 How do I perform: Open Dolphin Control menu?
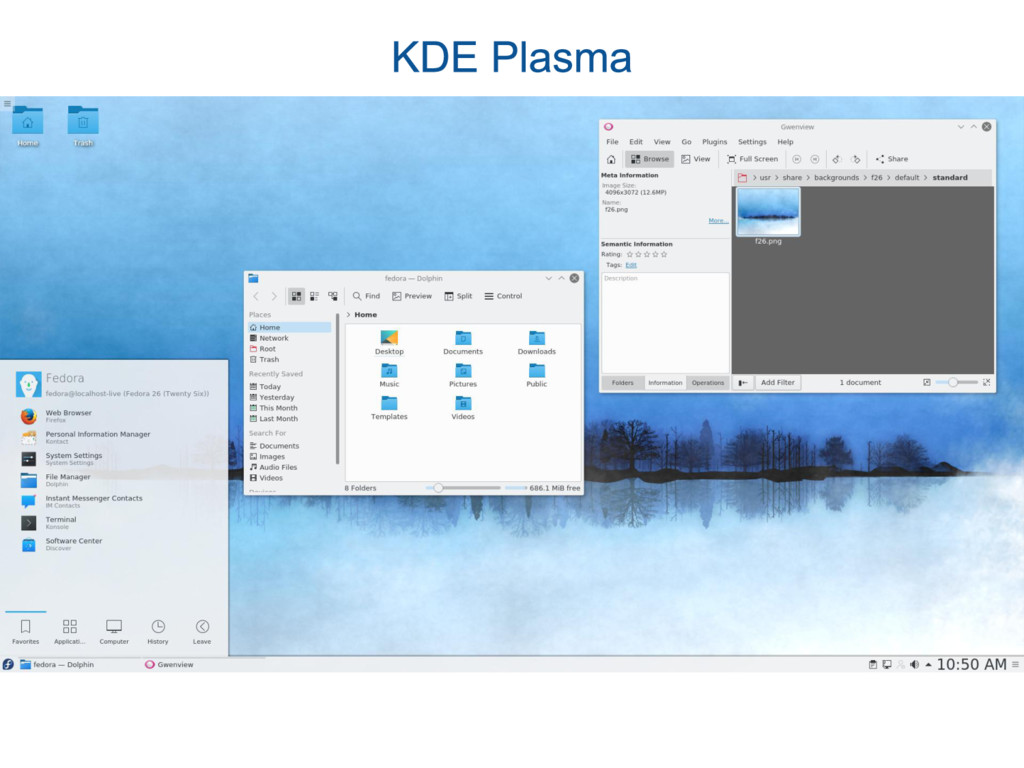click(x=503, y=296)
